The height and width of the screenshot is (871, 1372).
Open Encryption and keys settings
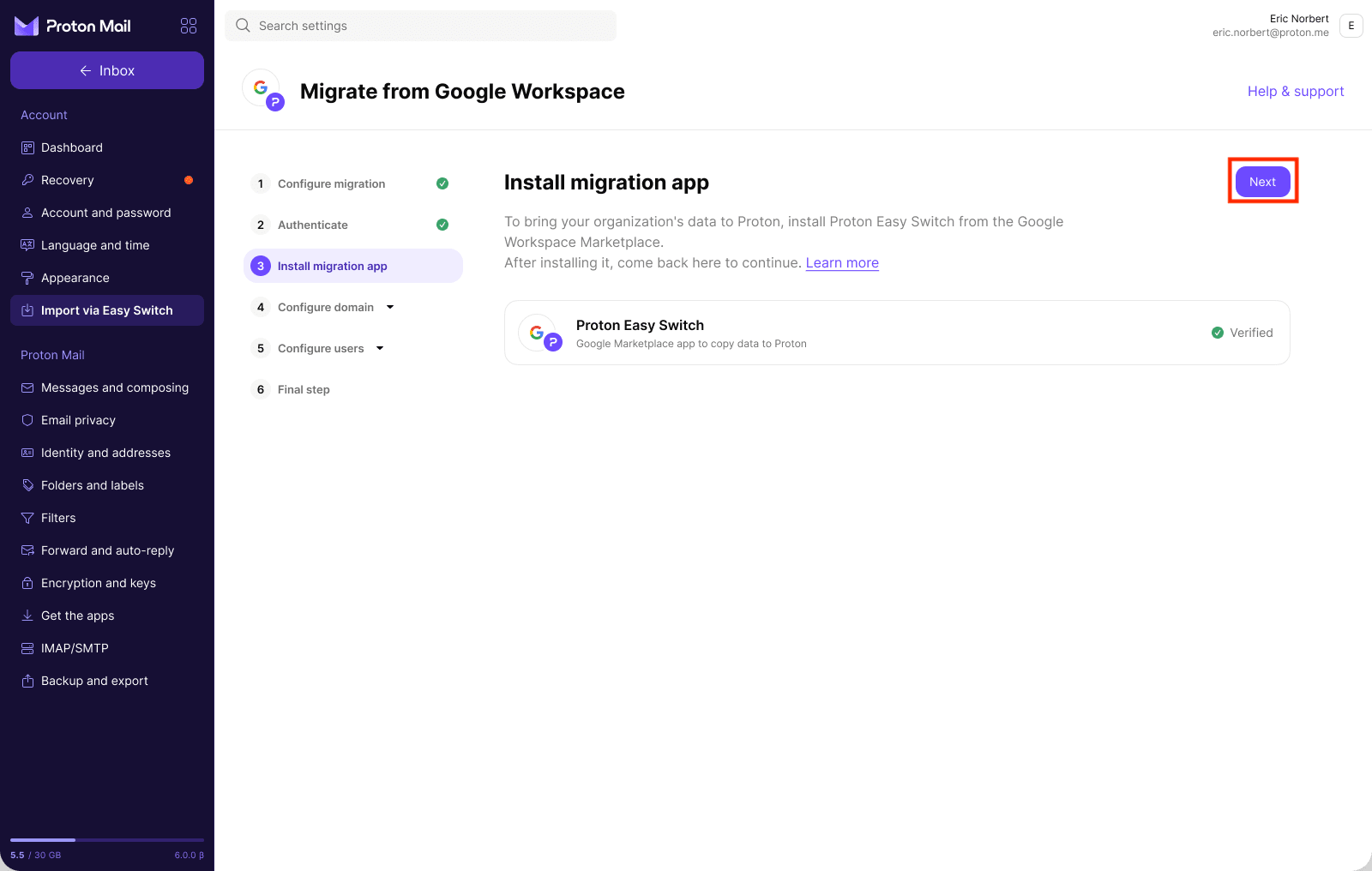107,583
